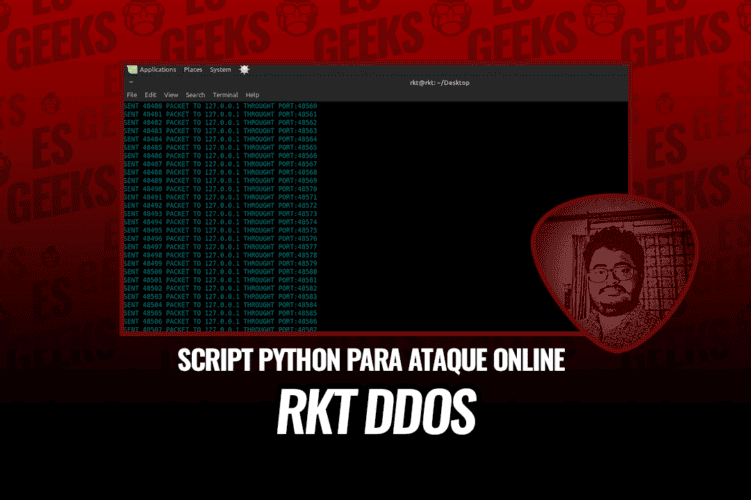Viewport: 751px width, 500px height.
Task: Click the SENT 48494 PACKET output line
Action: (220, 222)
